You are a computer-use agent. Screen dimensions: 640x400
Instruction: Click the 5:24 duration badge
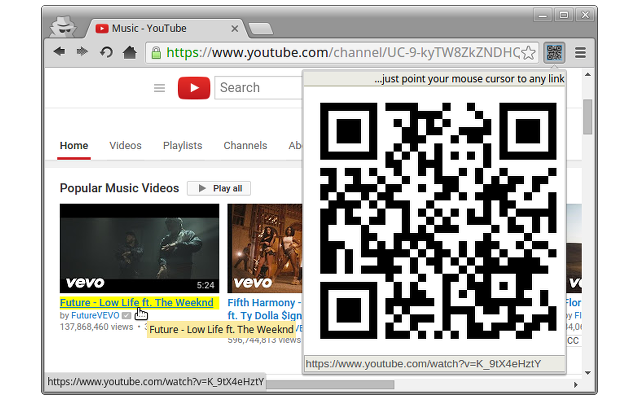[x=205, y=285]
